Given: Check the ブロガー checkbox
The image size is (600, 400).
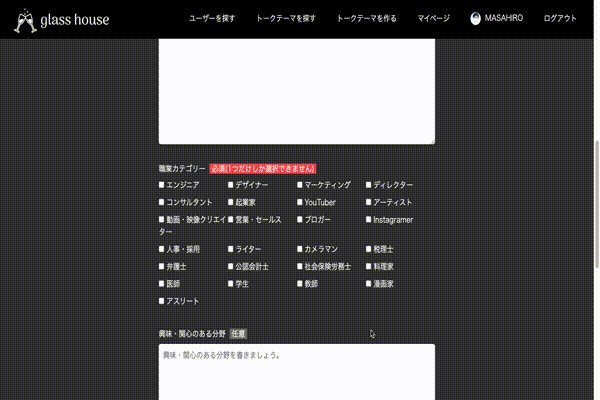Looking at the screenshot, I should [x=300, y=220].
